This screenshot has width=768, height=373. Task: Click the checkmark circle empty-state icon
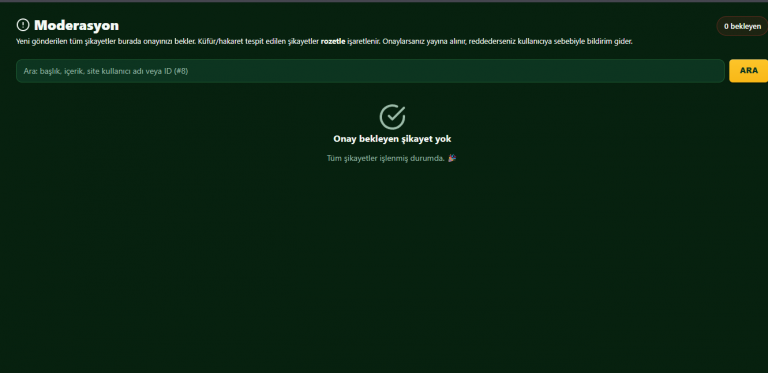[392, 117]
